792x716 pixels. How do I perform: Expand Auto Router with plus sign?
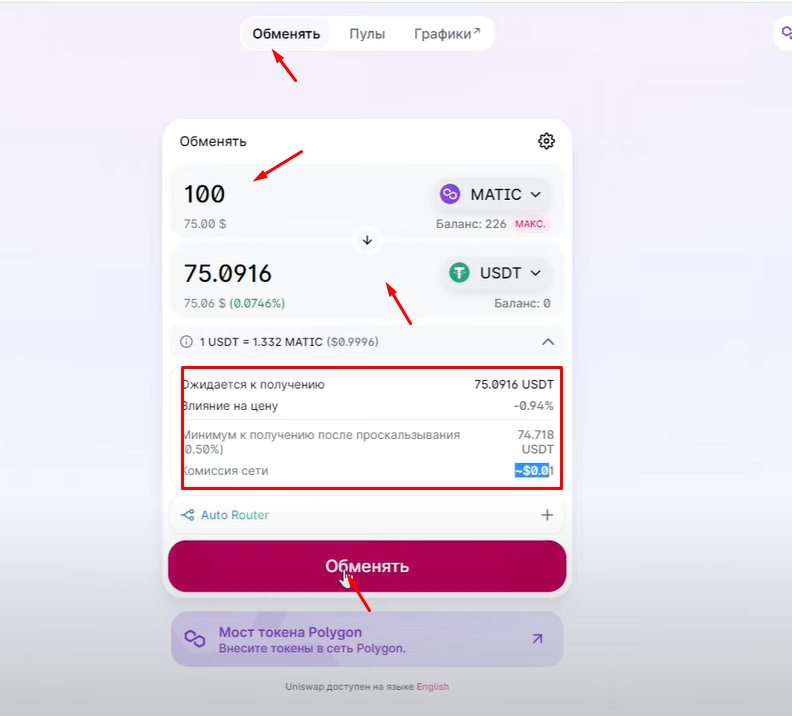point(547,515)
